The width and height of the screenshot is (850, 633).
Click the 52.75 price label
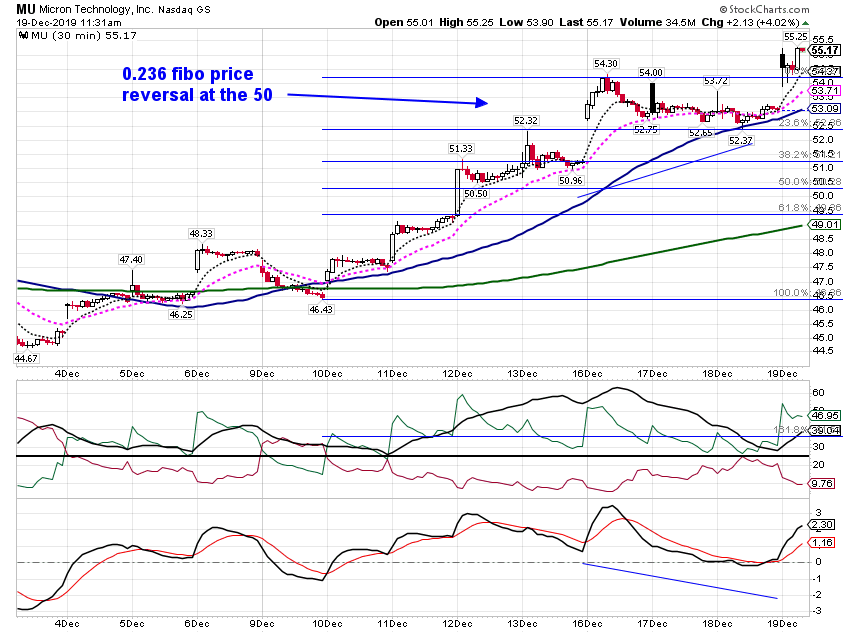click(x=646, y=130)
